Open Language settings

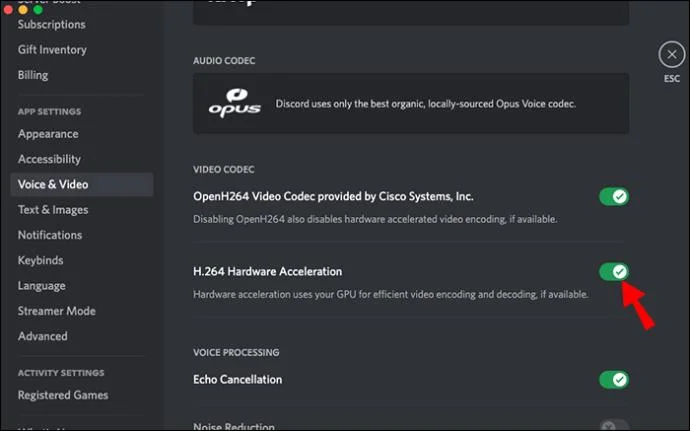(x=42, y=286)
